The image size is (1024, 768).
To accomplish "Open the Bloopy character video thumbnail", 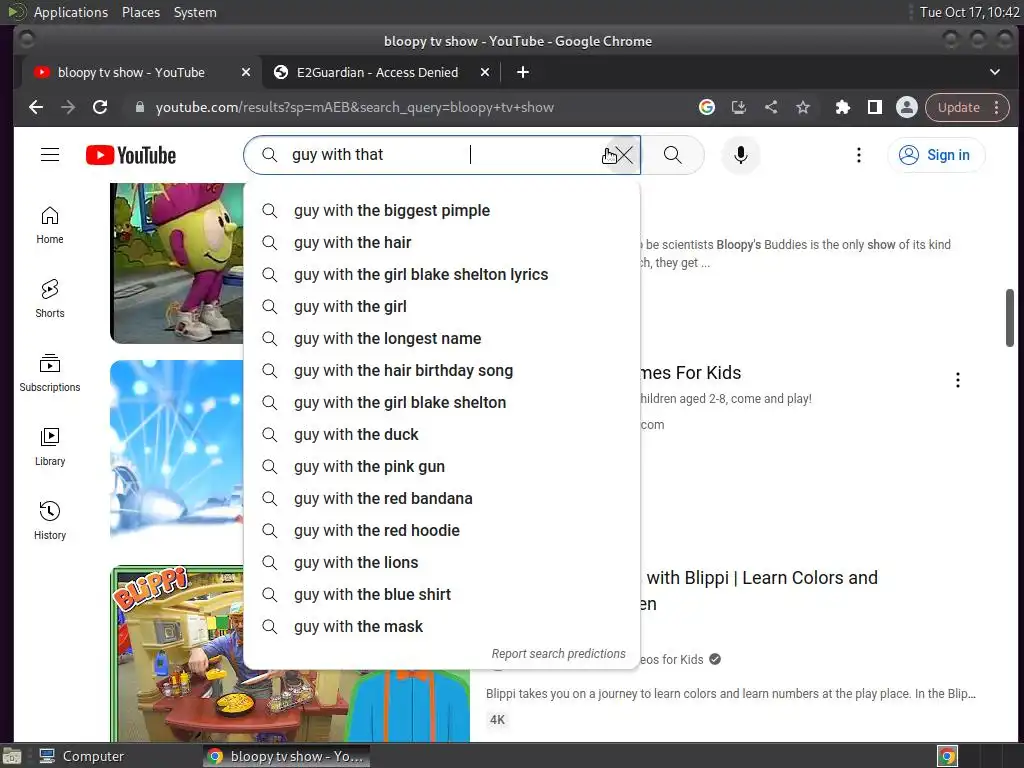I will [176, 263].
